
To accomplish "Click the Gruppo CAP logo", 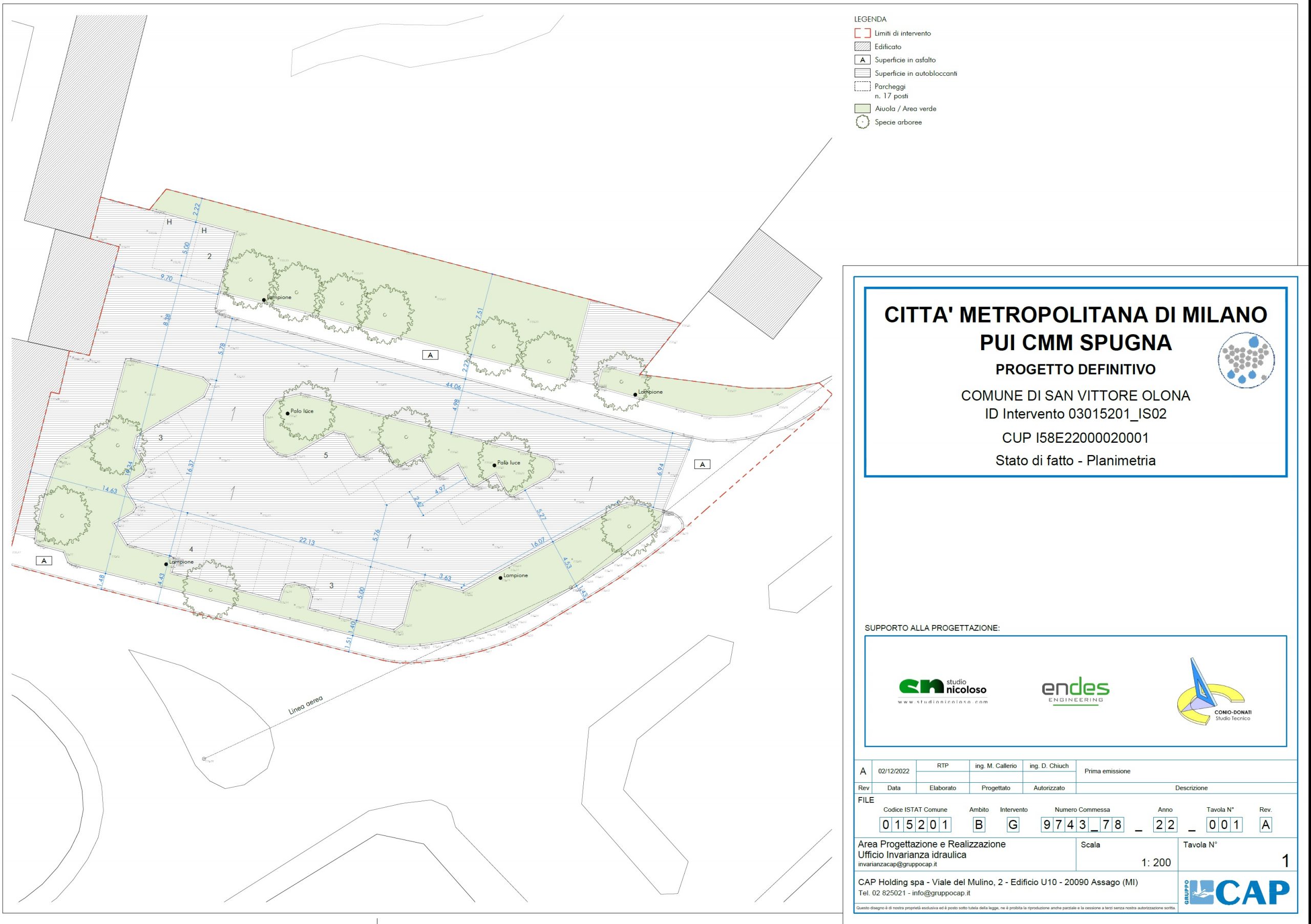I will [1236, 893].
